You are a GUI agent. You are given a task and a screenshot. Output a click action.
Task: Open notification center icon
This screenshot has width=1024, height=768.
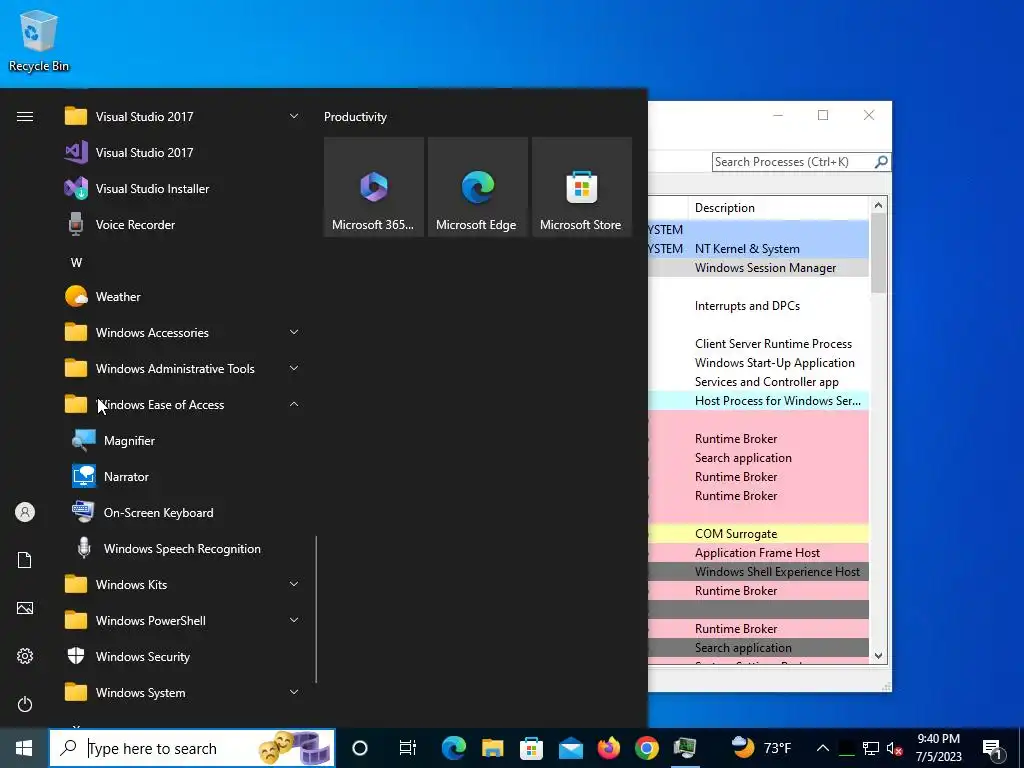(993, 748)
